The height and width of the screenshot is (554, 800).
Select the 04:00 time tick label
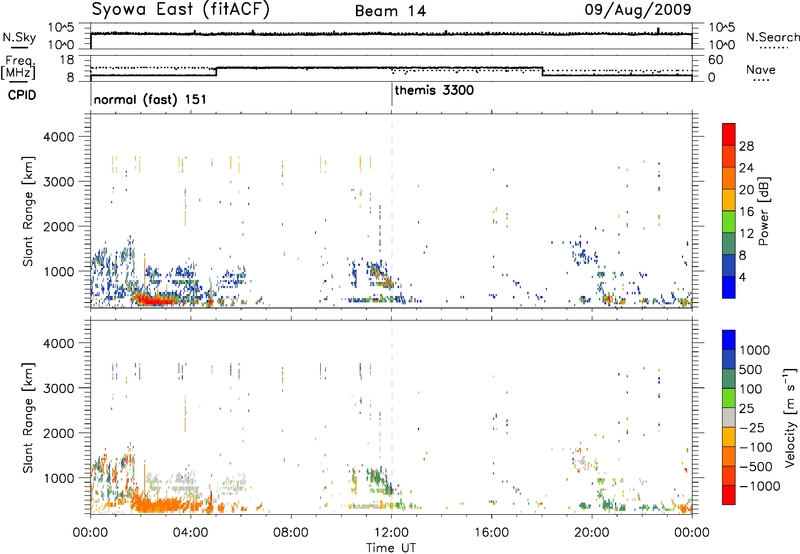[x=191, y=533]
